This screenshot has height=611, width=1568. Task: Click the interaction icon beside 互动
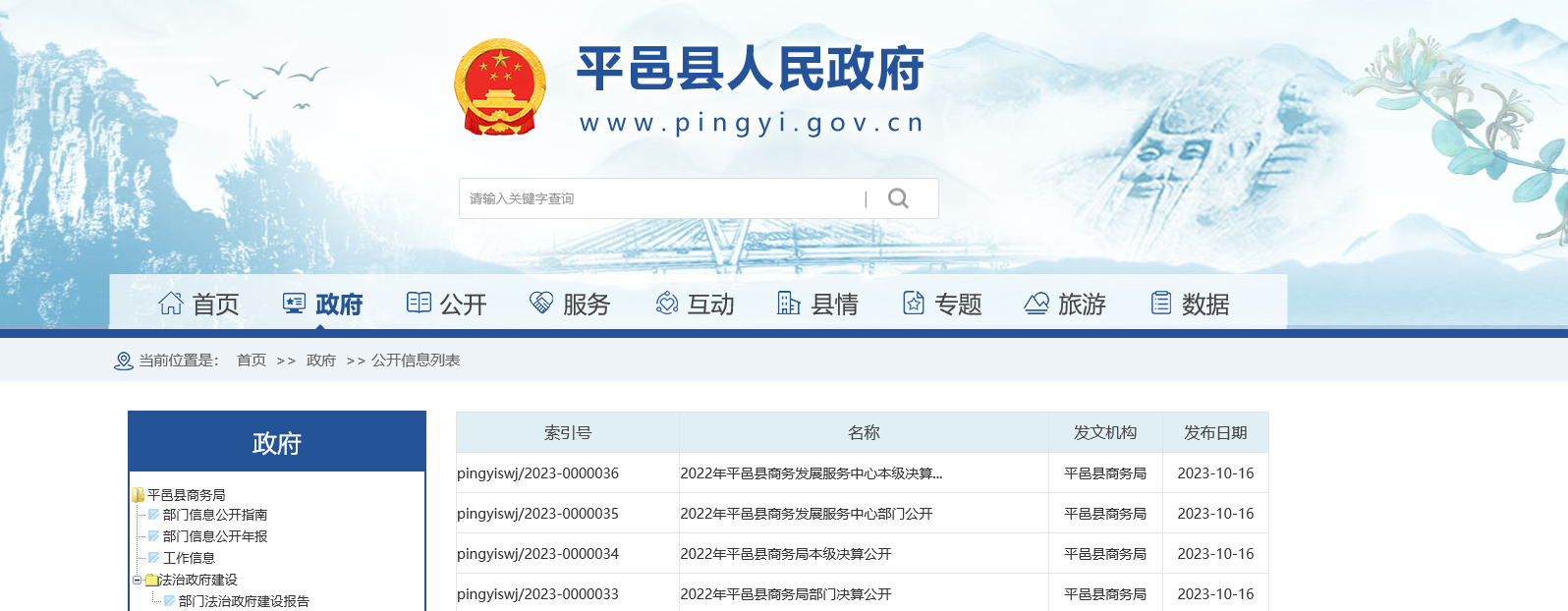pyautogui.click(x=667, y=303)
